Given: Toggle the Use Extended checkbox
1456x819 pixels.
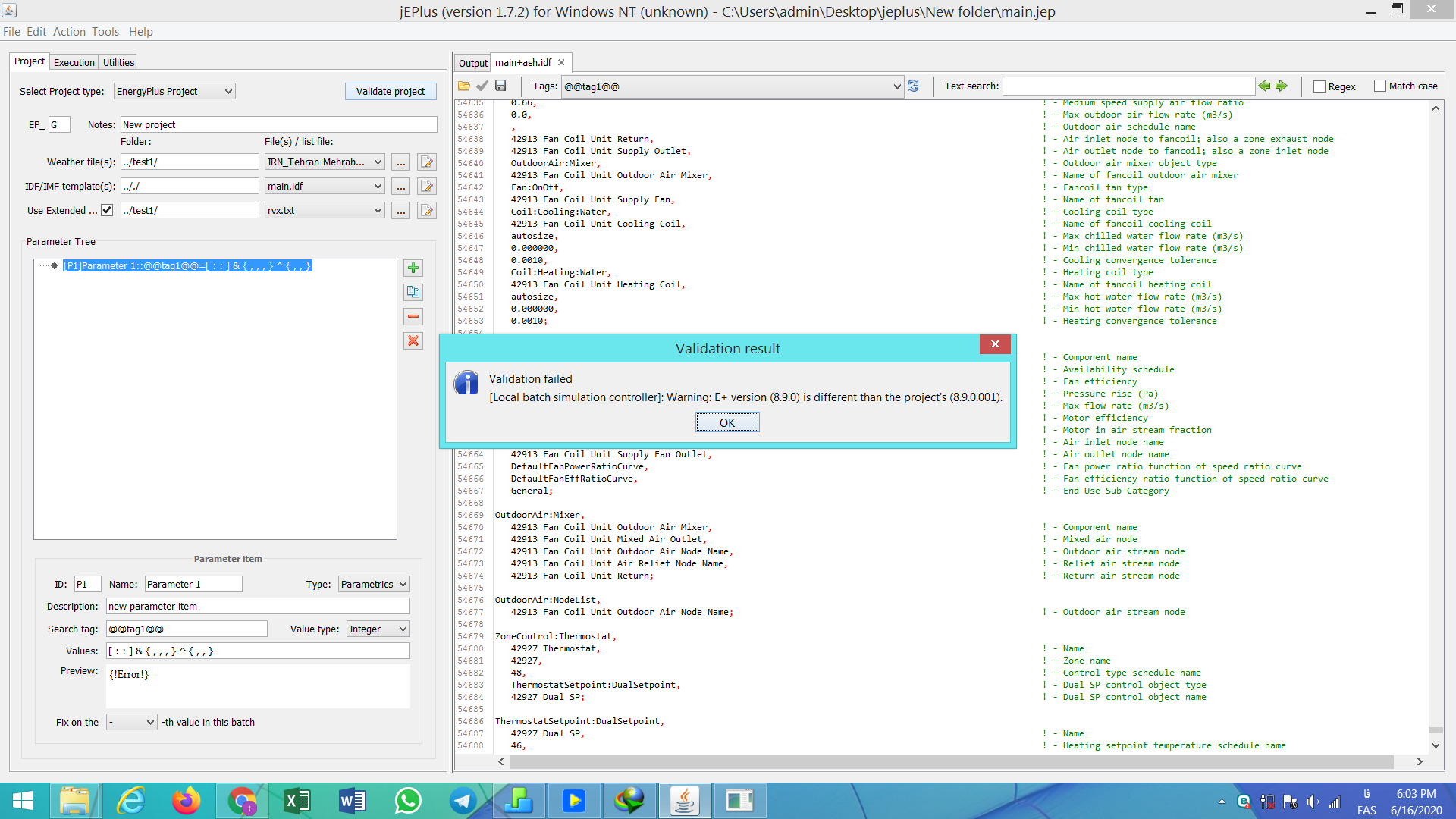Looking at the screenshot, I should (107, 210).
